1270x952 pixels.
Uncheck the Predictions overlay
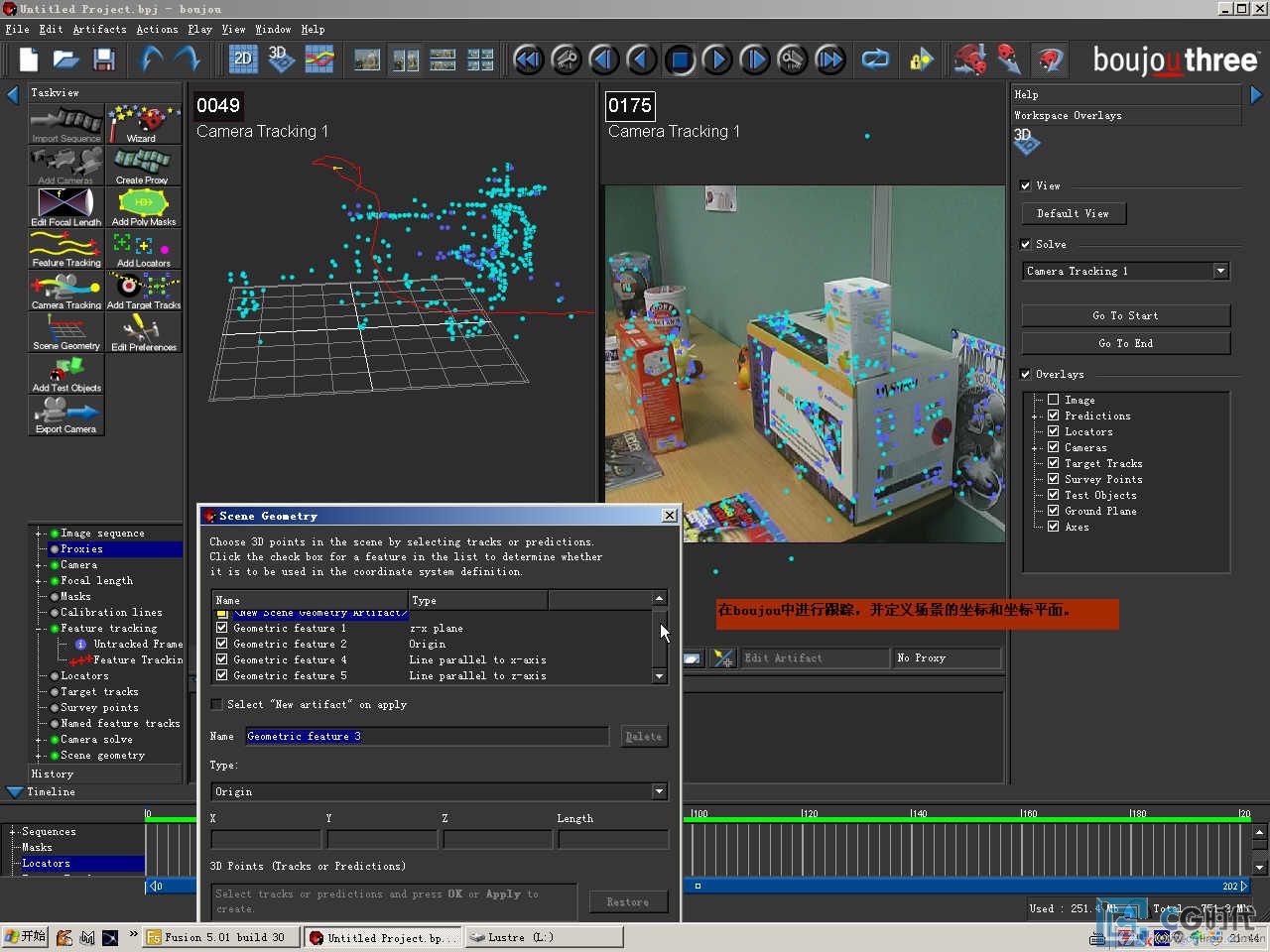point(1054,416)
